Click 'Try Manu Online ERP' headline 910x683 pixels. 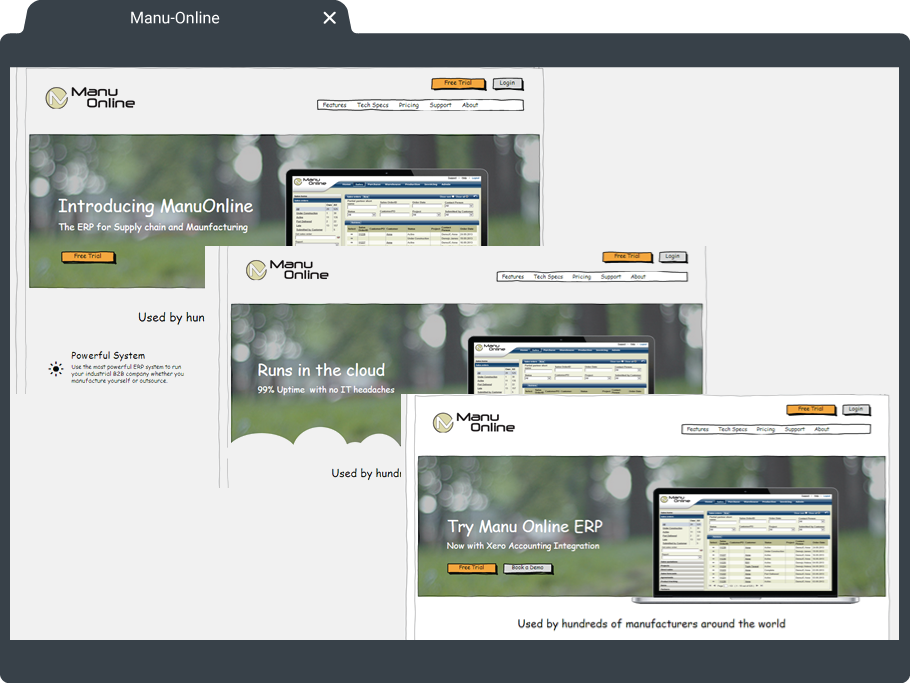tap(525, 526)
